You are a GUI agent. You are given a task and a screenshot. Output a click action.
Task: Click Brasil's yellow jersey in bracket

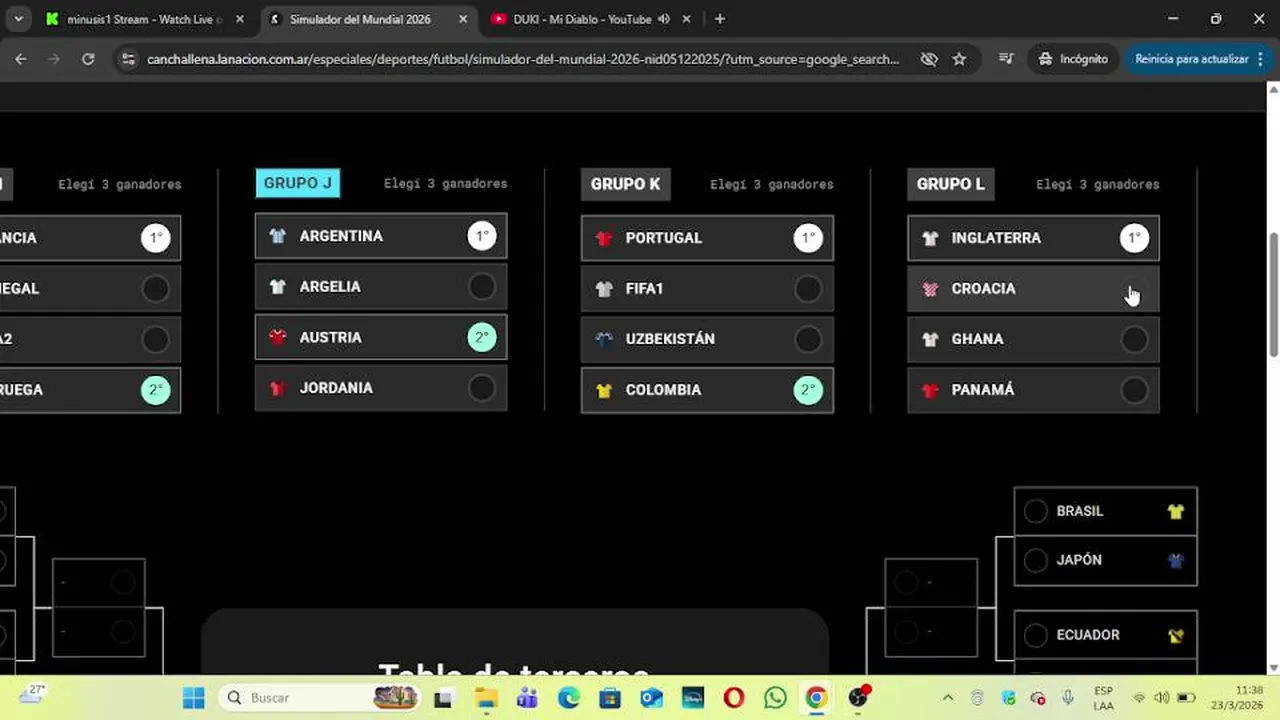[1176, 511]
